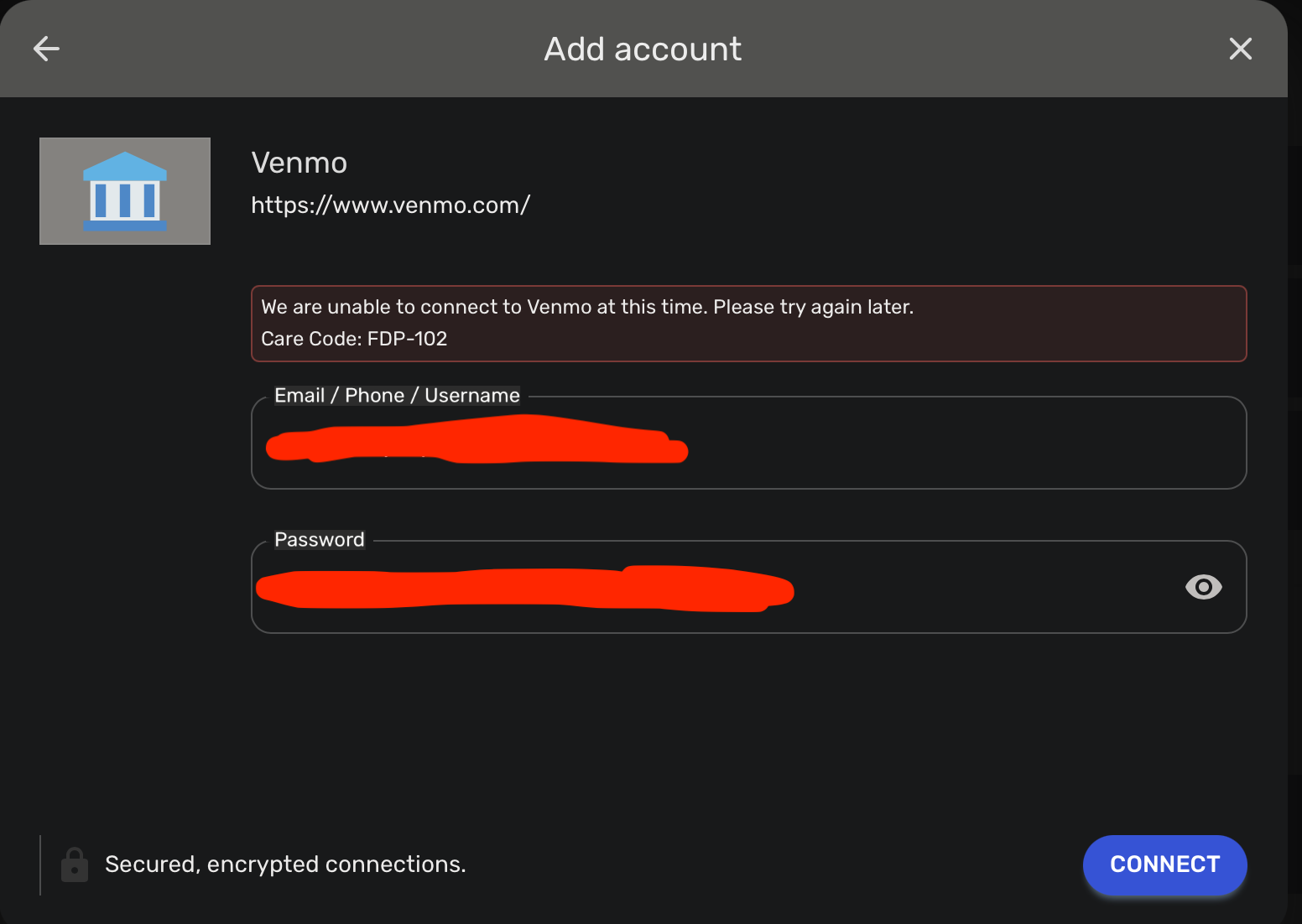Click the https://www.venmo.com/ URL text
Viewport: 1302px width, 924px height.
(x=391, y=205)
